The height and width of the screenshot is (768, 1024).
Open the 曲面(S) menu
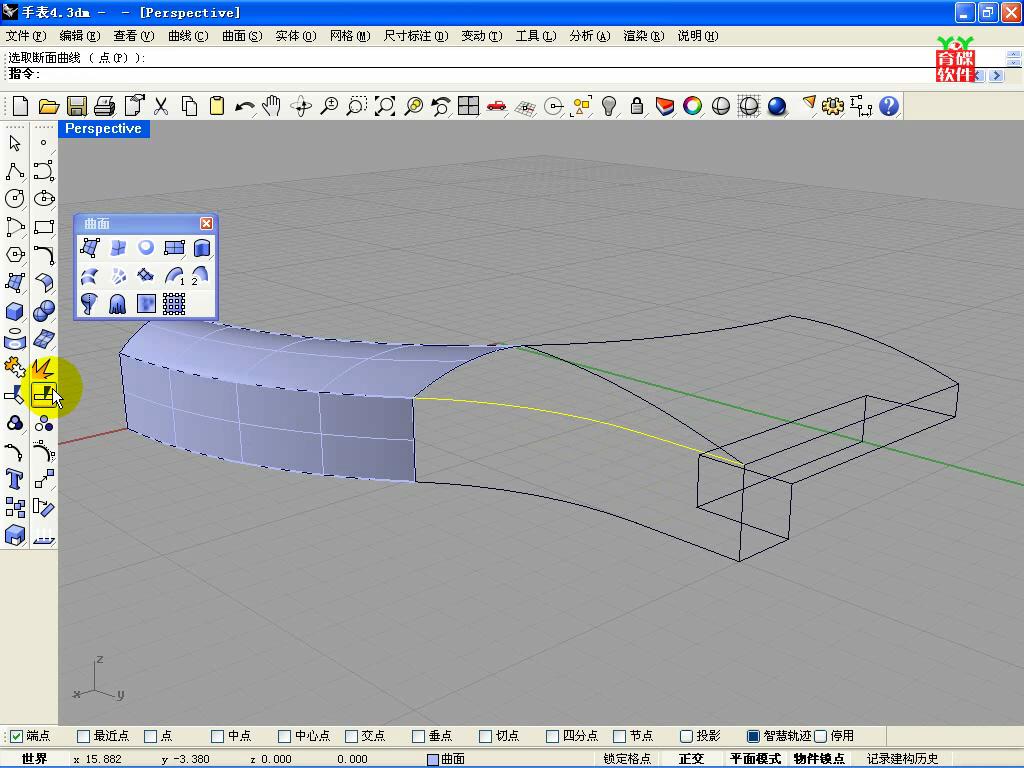[x=242, y=36]
